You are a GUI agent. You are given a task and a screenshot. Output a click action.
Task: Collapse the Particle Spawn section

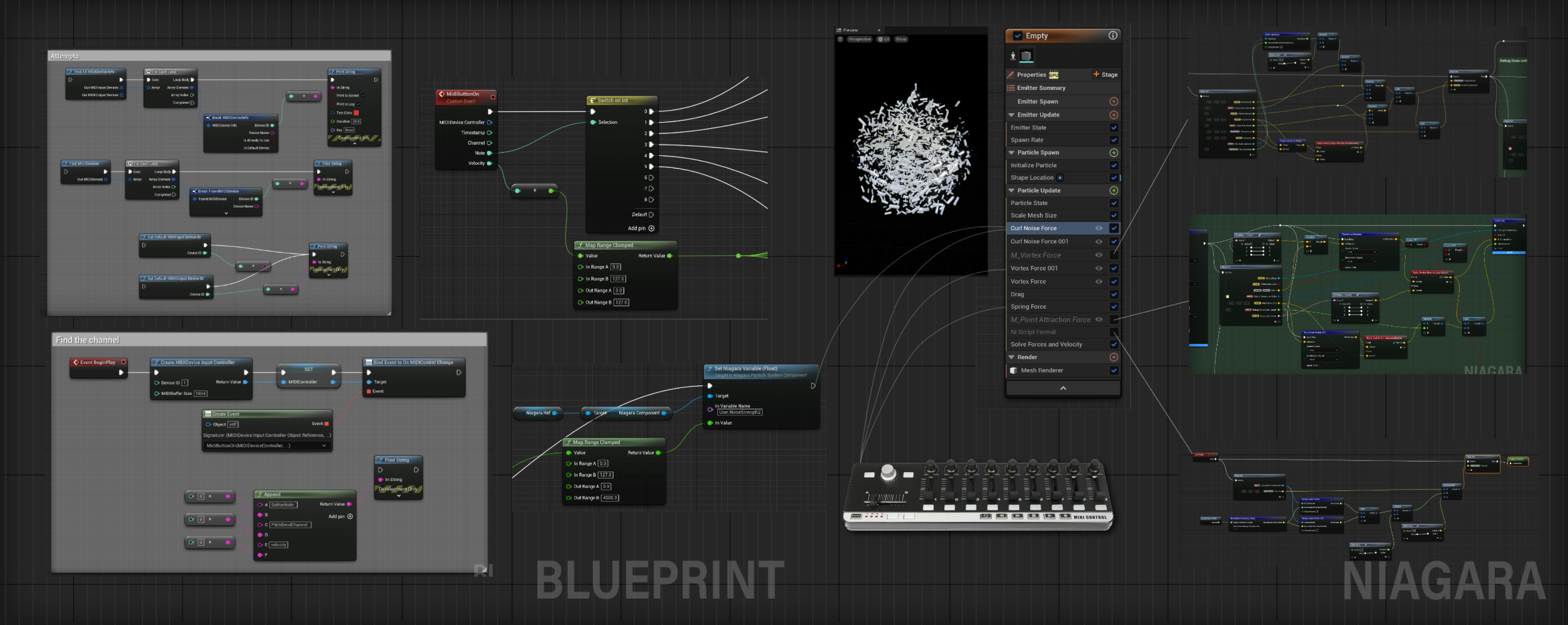point(1012,153)
